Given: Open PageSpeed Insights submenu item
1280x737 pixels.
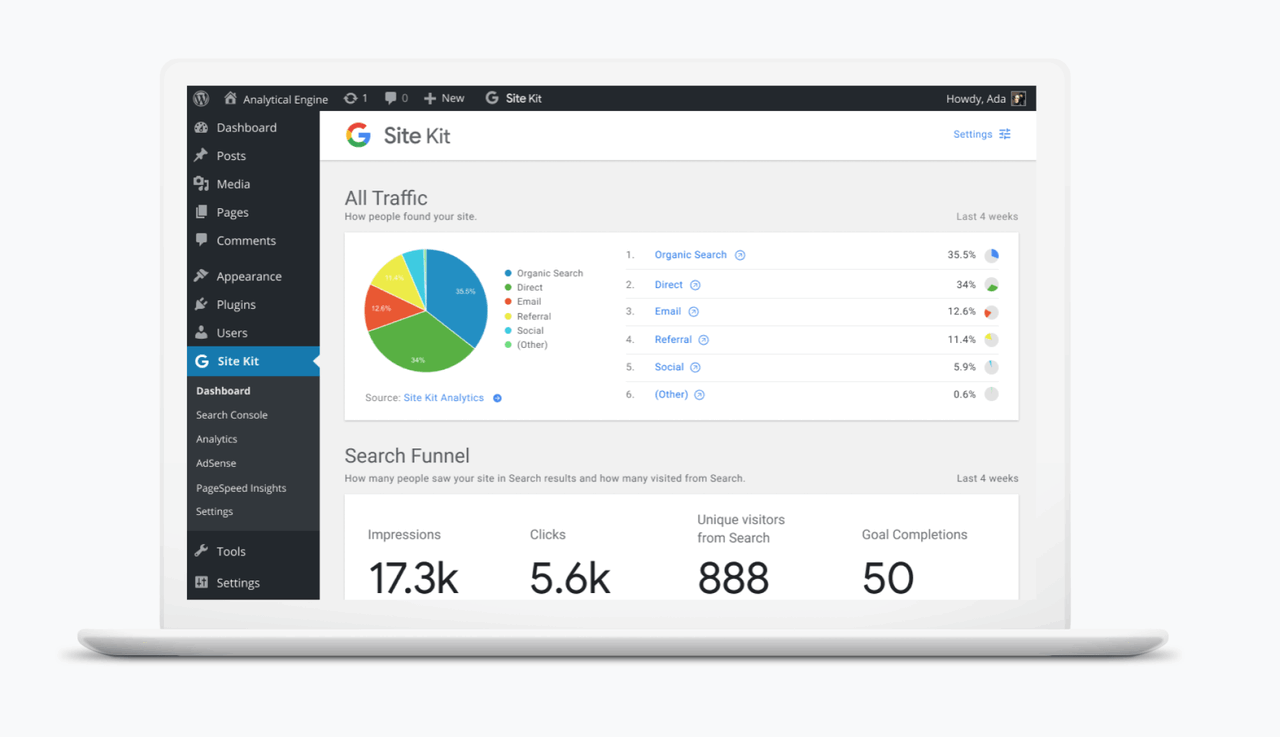Looking at the screenshot, I should click(241, 488).
